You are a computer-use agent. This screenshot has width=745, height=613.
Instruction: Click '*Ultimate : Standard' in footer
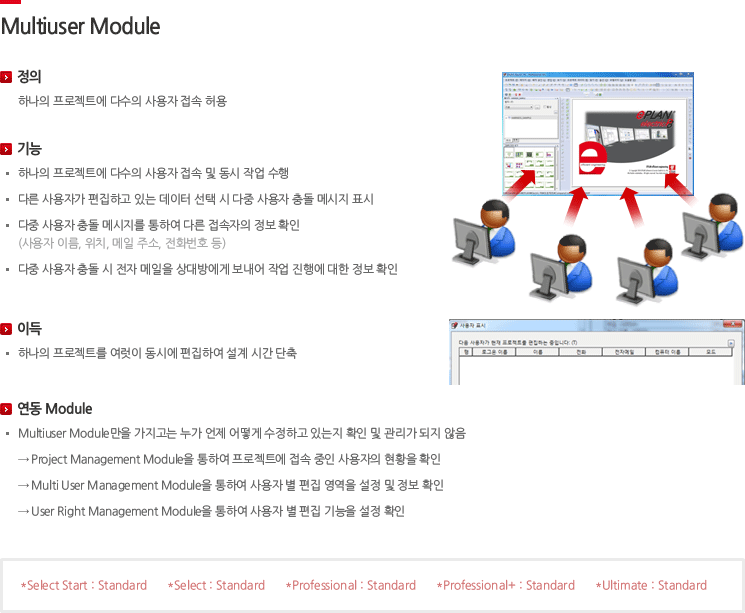coord(651,585)
